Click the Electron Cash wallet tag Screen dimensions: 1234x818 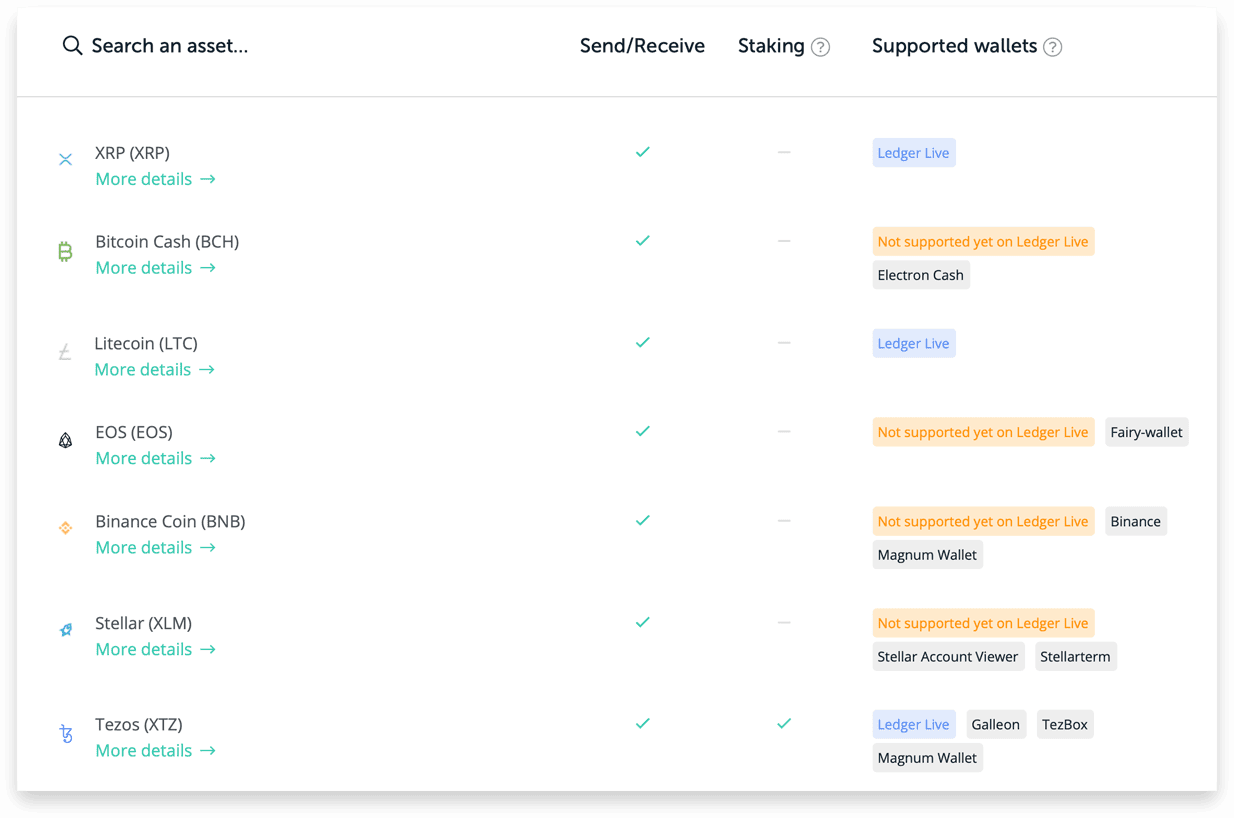[921, 276]
